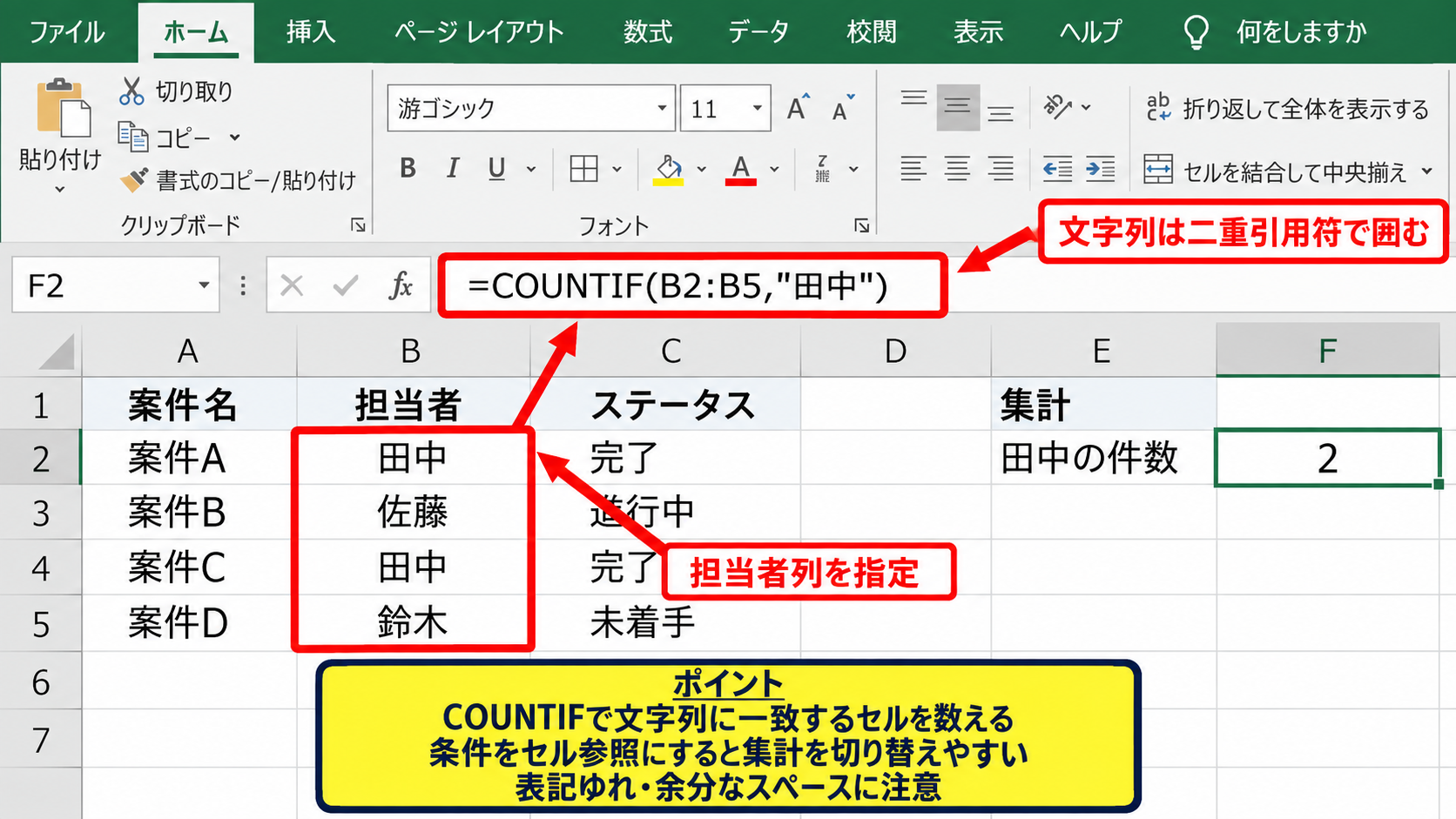Screen dimensions: 1456x819
Task: Open the Clipboard group dialog launcher
Action: (358, 225)
